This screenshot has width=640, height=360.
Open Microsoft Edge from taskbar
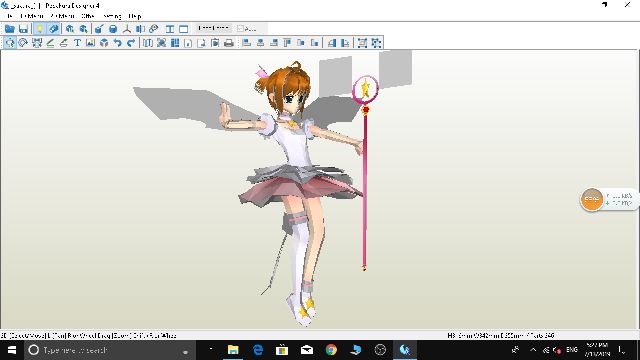[x=258, y=350]
